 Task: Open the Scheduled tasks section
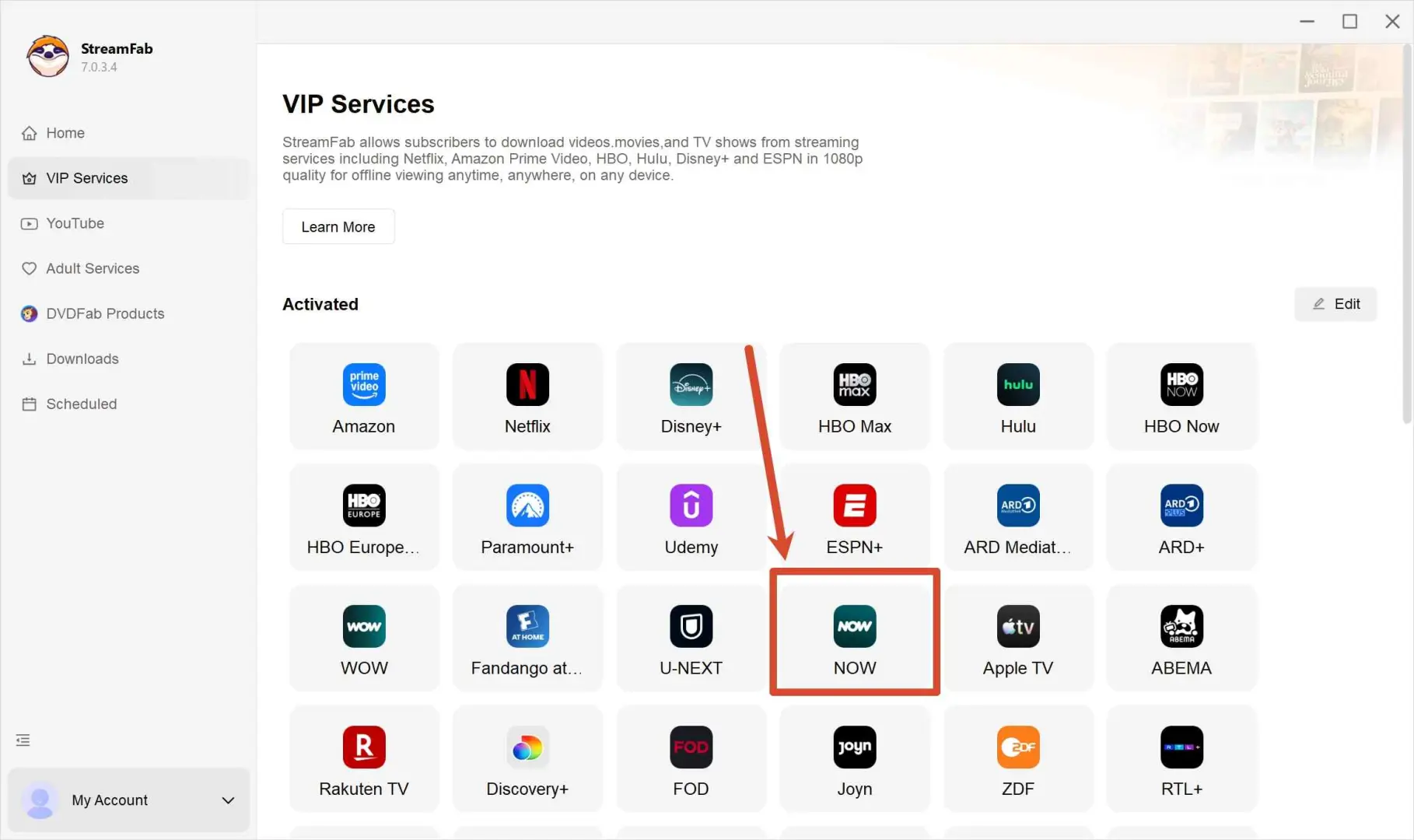[x=128, y=404]
